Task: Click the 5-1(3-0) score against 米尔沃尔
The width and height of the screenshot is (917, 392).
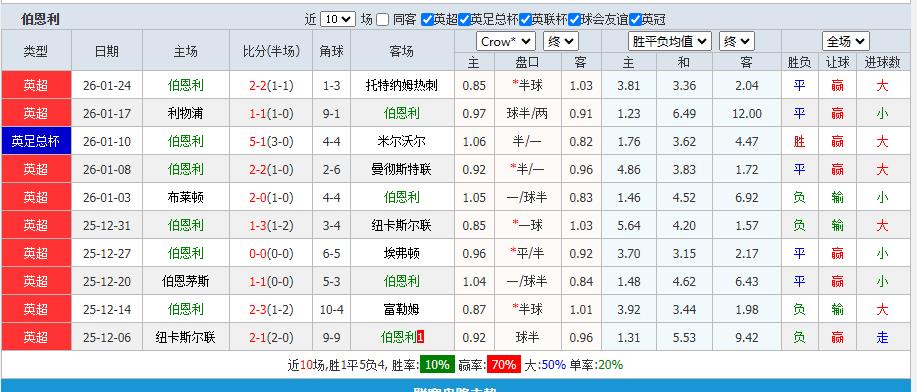Action: (x=271, y=142)
